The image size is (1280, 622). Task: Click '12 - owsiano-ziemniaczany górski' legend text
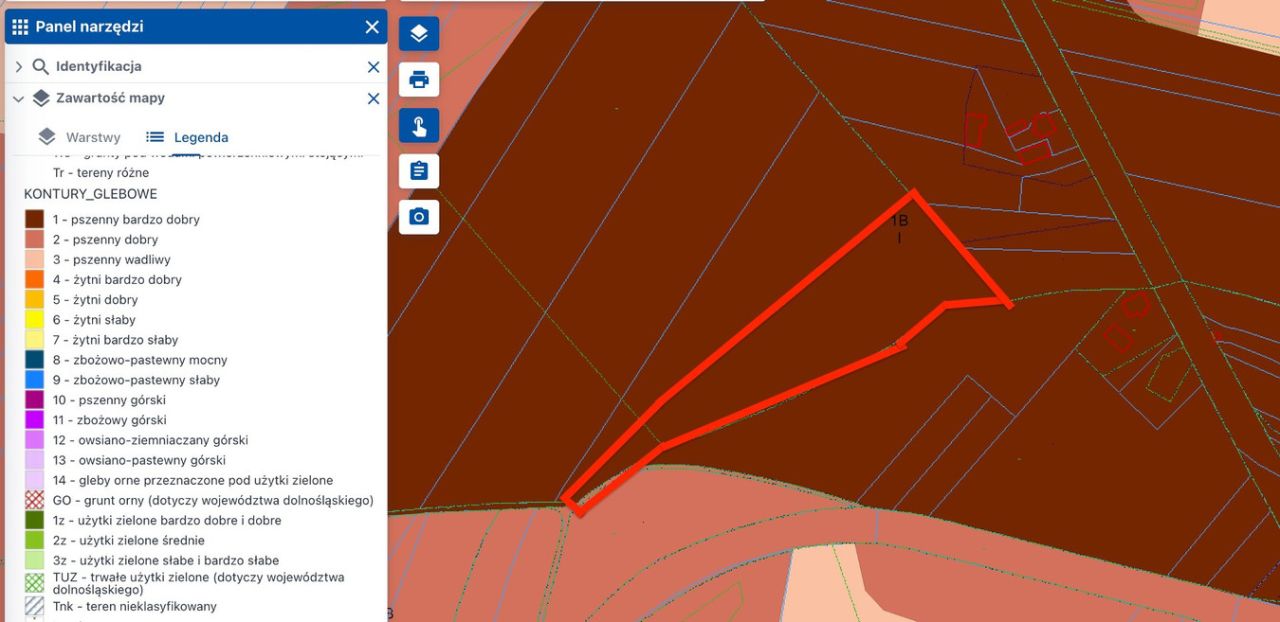click(x=150, y=440)
